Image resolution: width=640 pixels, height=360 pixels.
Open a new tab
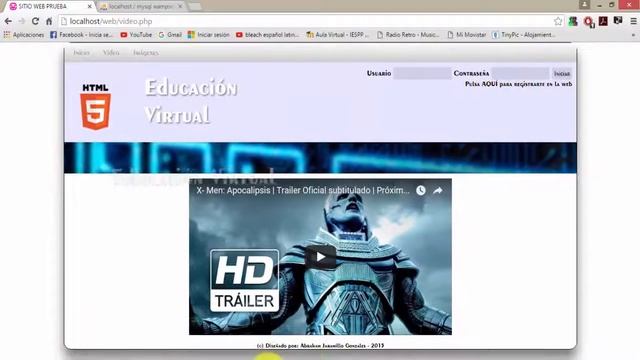[x=195, y=6]
